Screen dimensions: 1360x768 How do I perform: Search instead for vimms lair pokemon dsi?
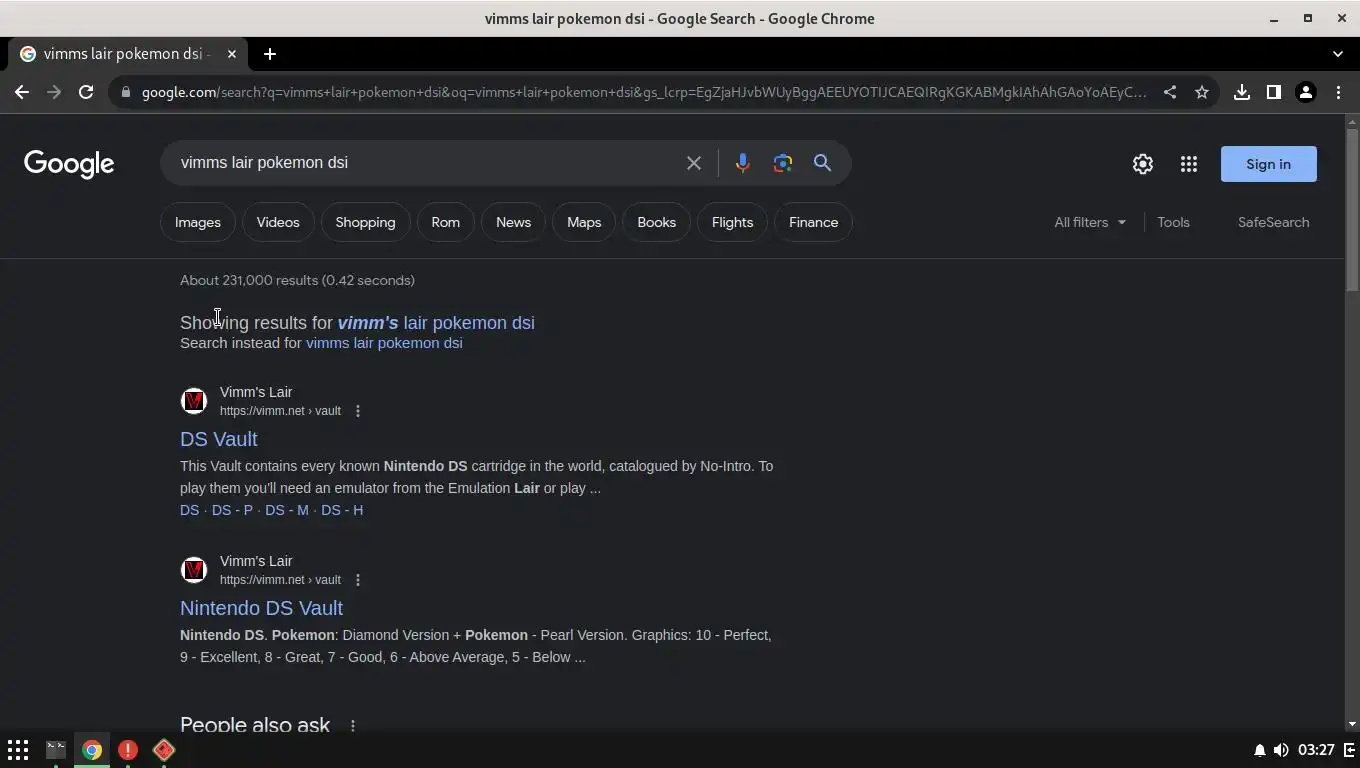384,343
